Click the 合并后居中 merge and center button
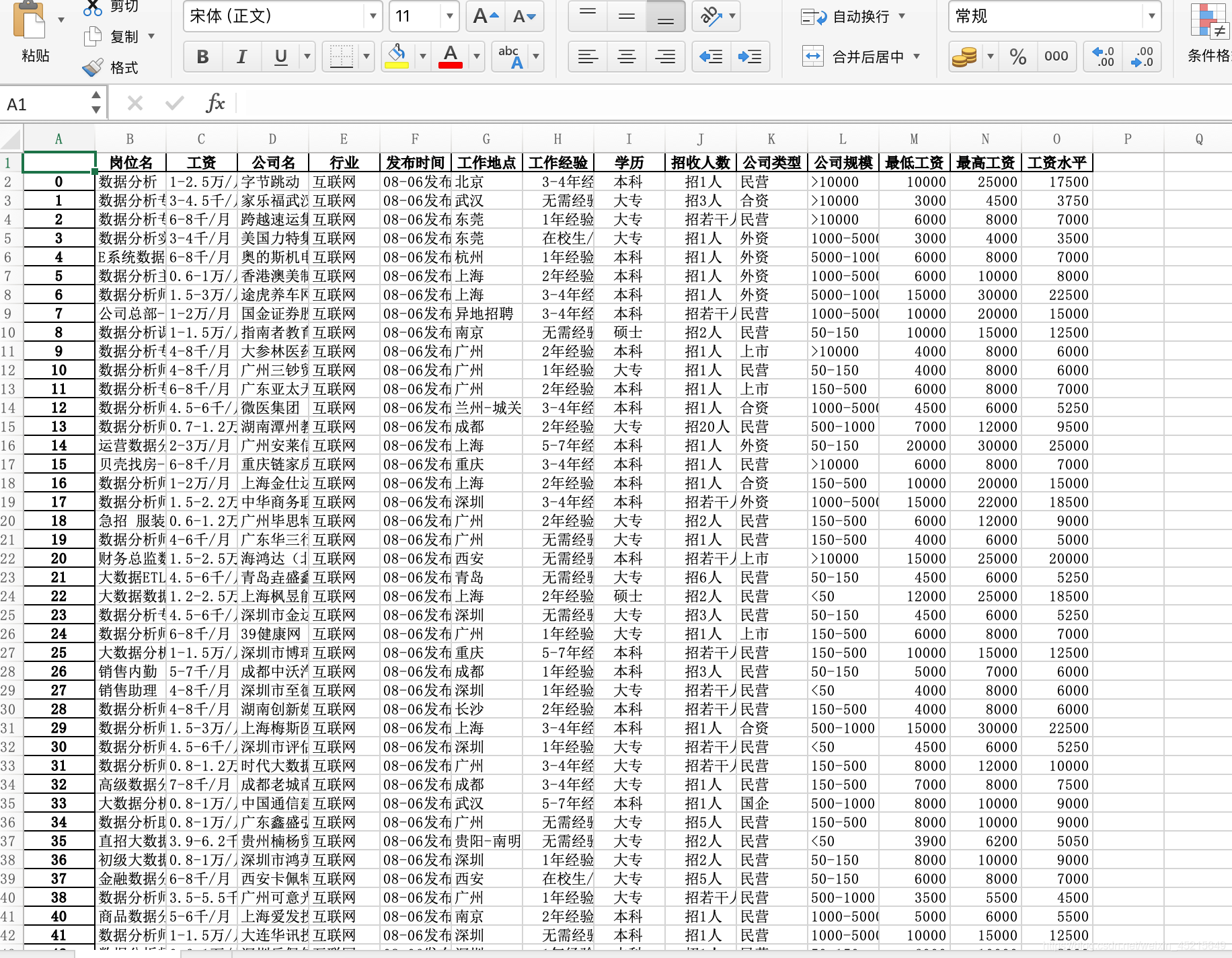 click(x=853, y=57)
